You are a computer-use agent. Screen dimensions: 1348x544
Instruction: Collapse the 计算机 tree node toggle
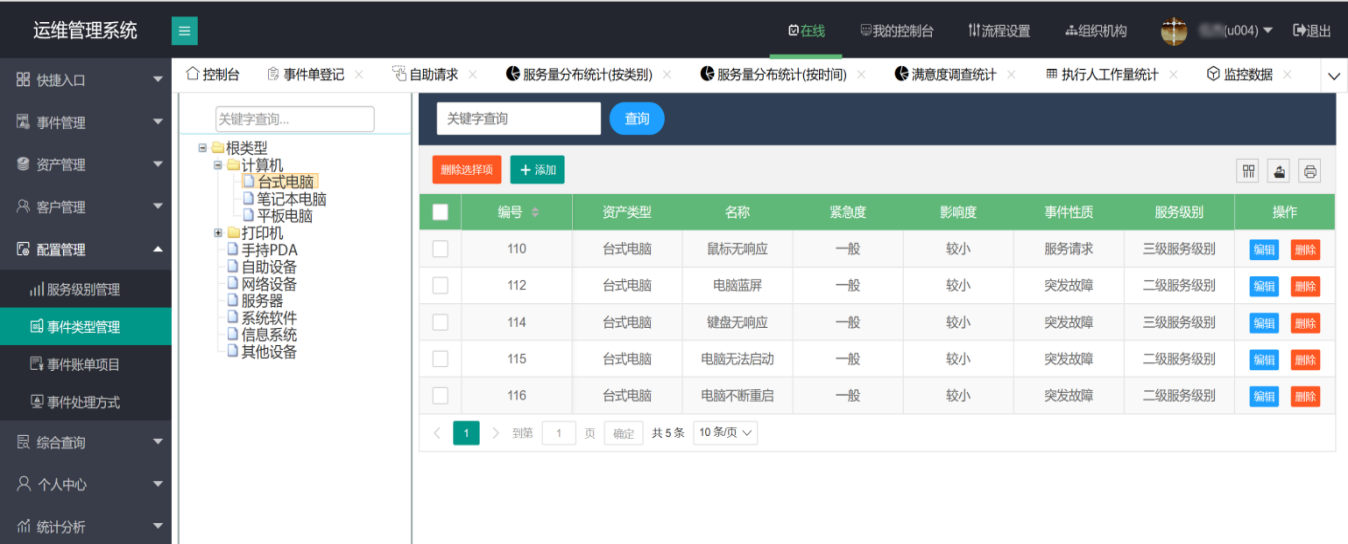point(218,165)
